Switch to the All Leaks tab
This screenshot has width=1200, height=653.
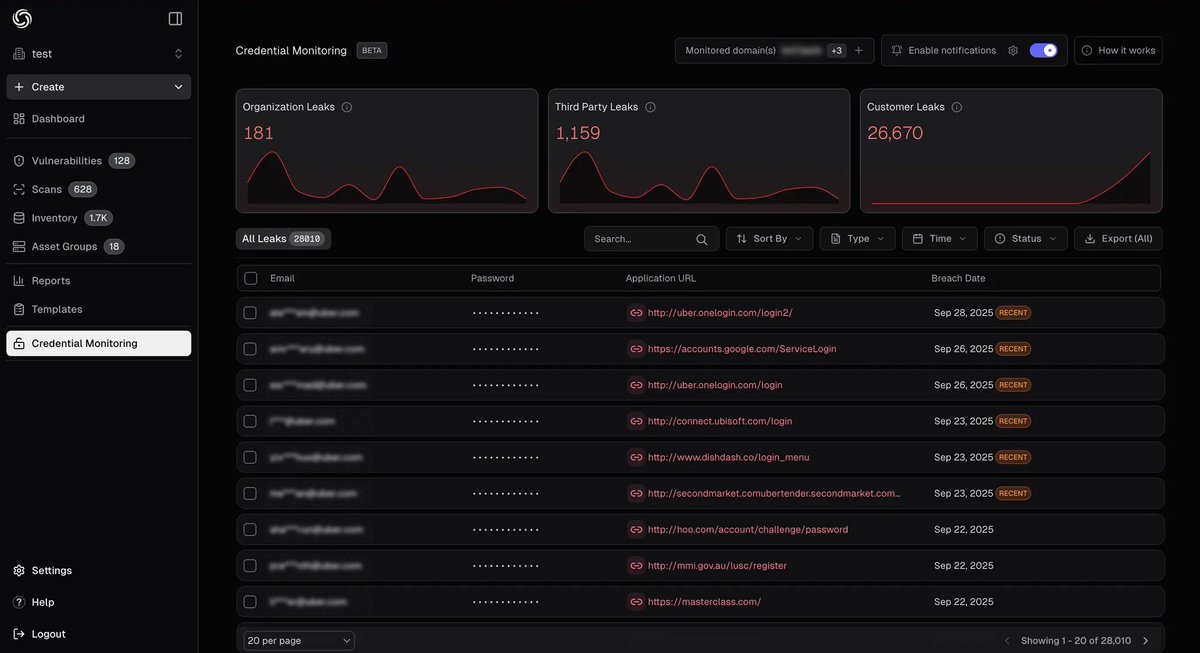tap(283, 238)
